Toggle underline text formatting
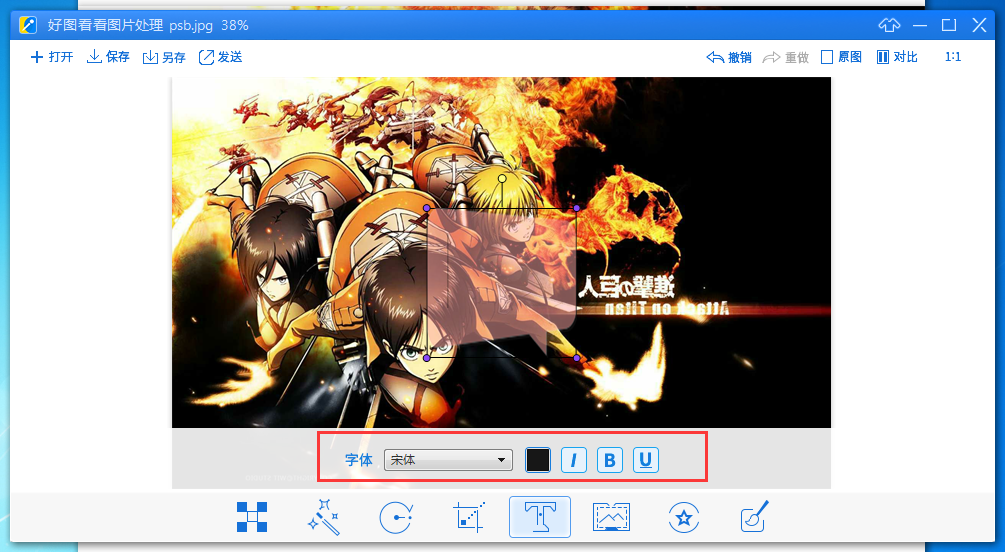Screen dimensions: 1005x552 point(645,460)
